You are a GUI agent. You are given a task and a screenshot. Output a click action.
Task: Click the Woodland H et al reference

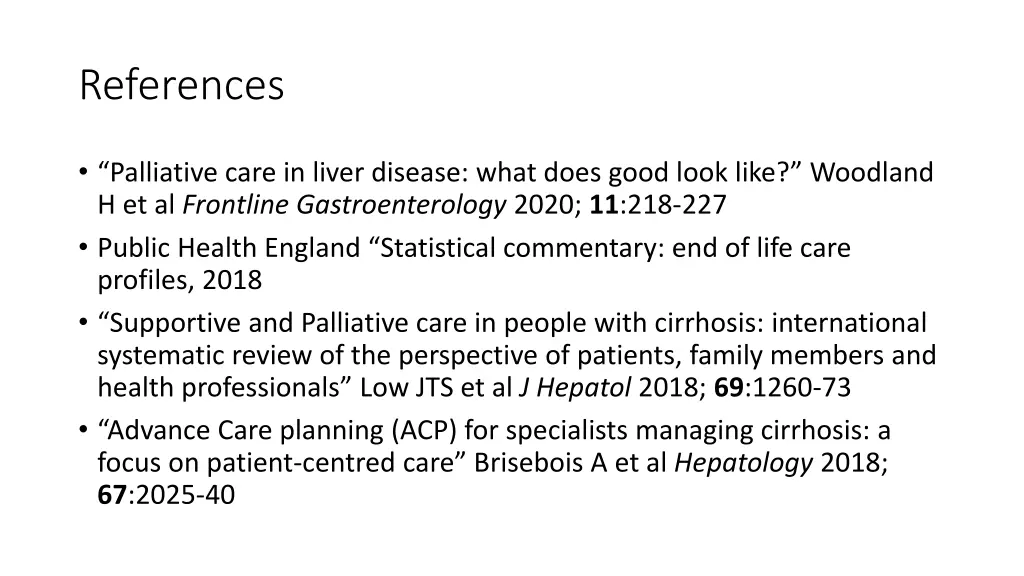(515, 188)
